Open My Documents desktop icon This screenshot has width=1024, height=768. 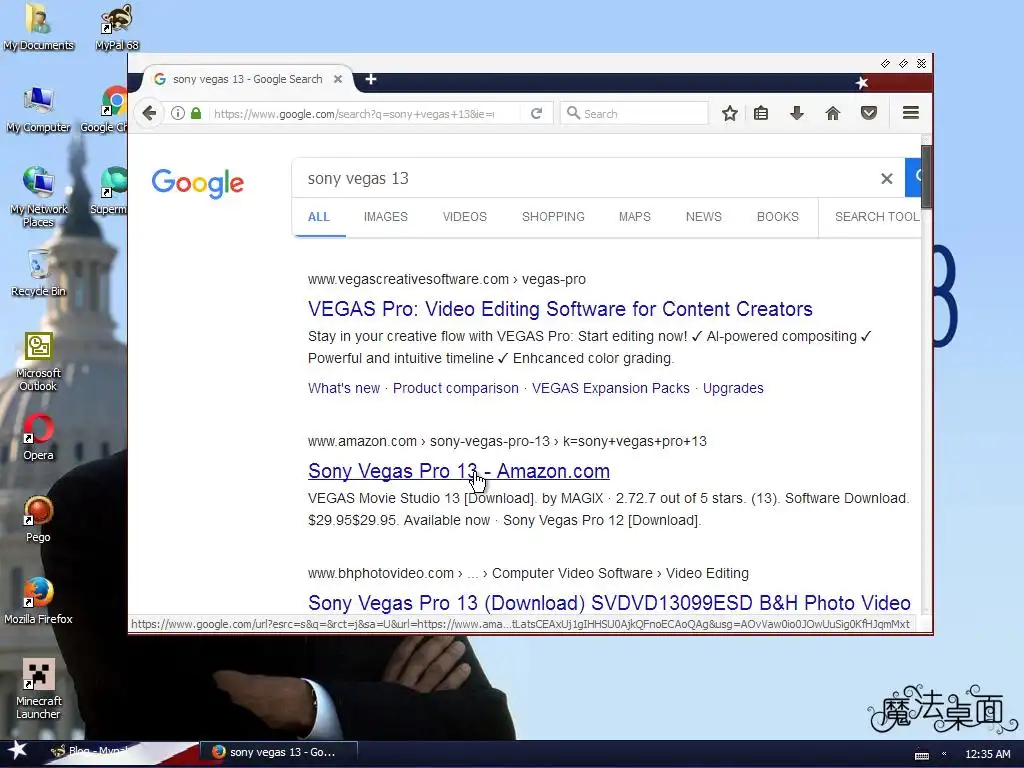pos(39,27)
